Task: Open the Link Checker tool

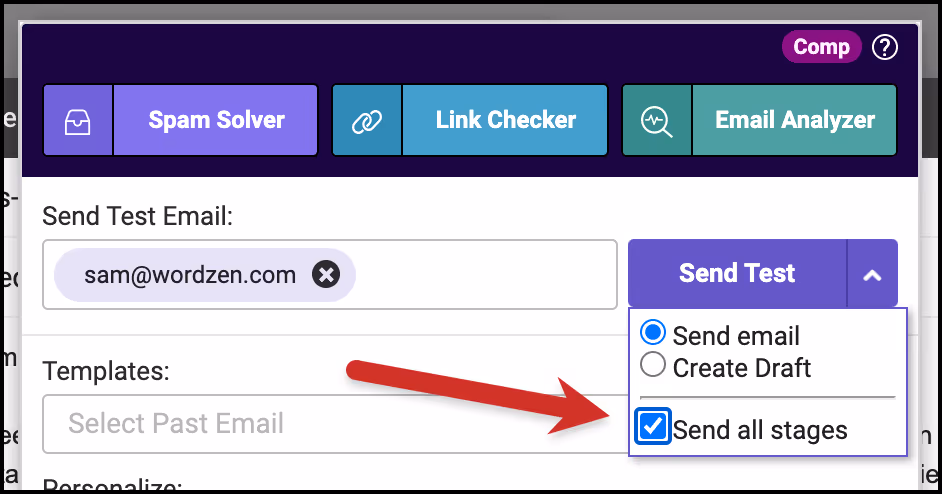Action: (x=505, y=120)
